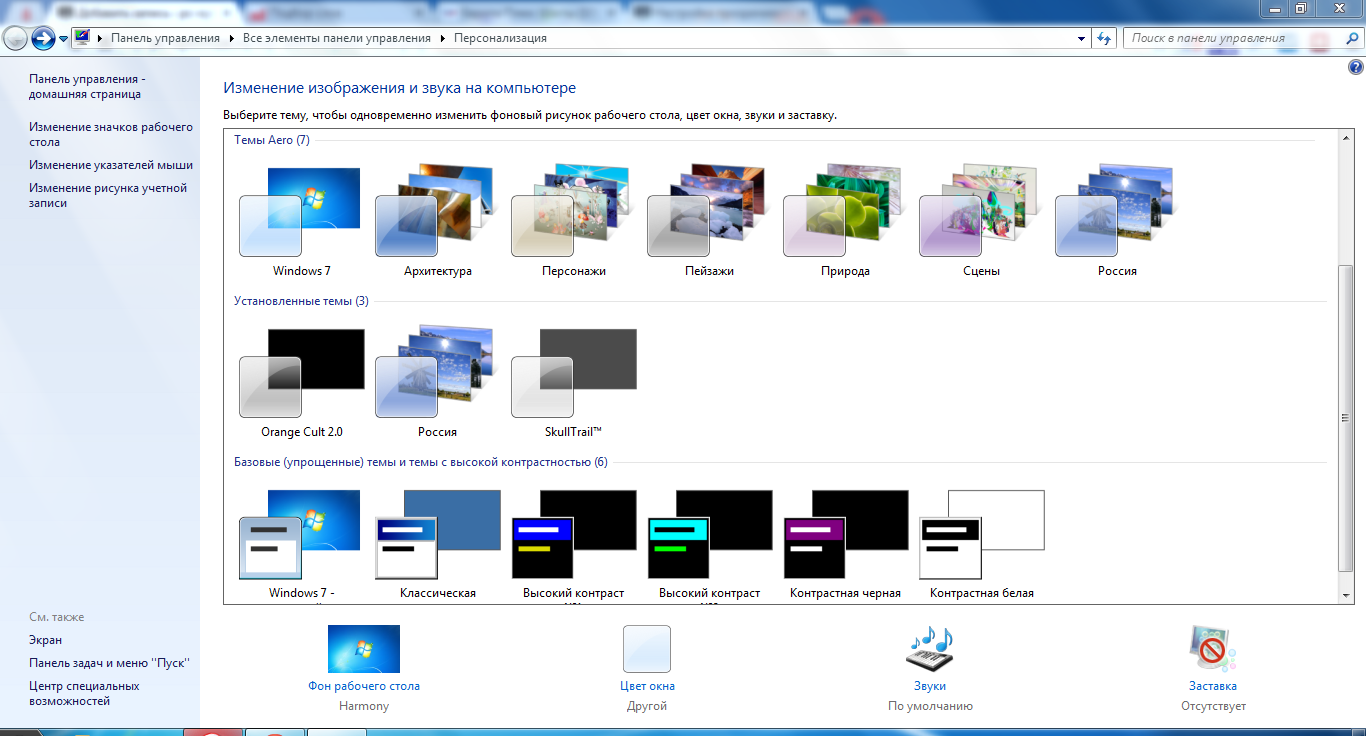1366x736 pixels.
Task: Open 'Фон рабочего стола' desktop background settings
Action: (364, 668)
